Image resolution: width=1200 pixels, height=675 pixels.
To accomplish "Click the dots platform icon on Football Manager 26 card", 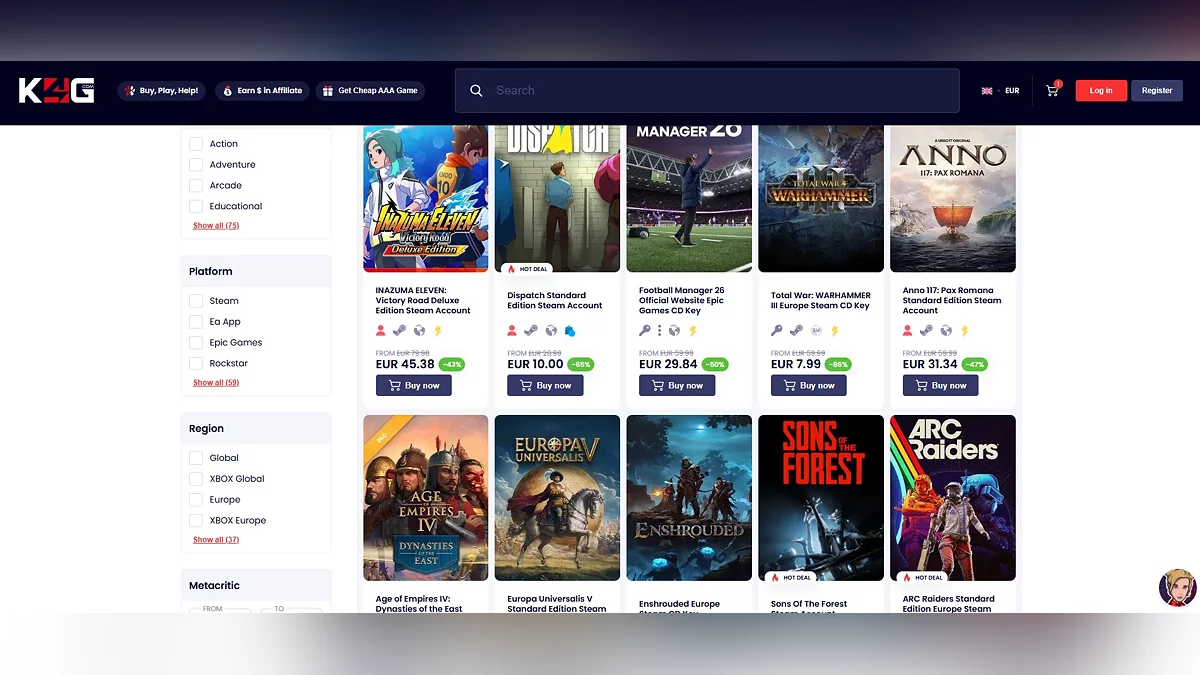I will [660, 331].
